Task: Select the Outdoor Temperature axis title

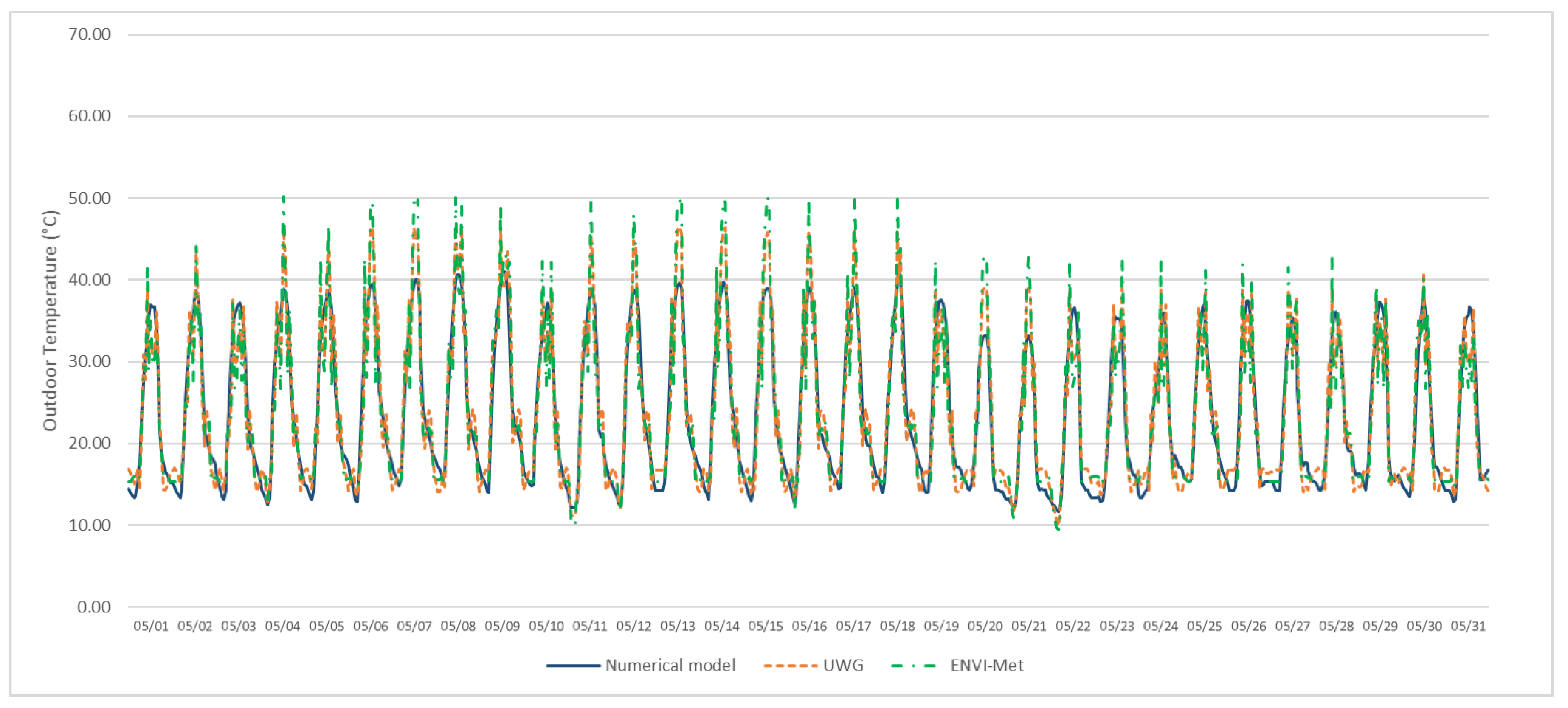Action: click(x=50, y=320)
